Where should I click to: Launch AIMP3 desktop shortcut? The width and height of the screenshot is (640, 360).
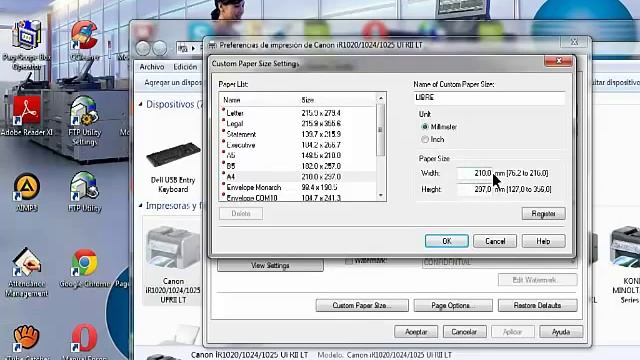tap(27, 192)
